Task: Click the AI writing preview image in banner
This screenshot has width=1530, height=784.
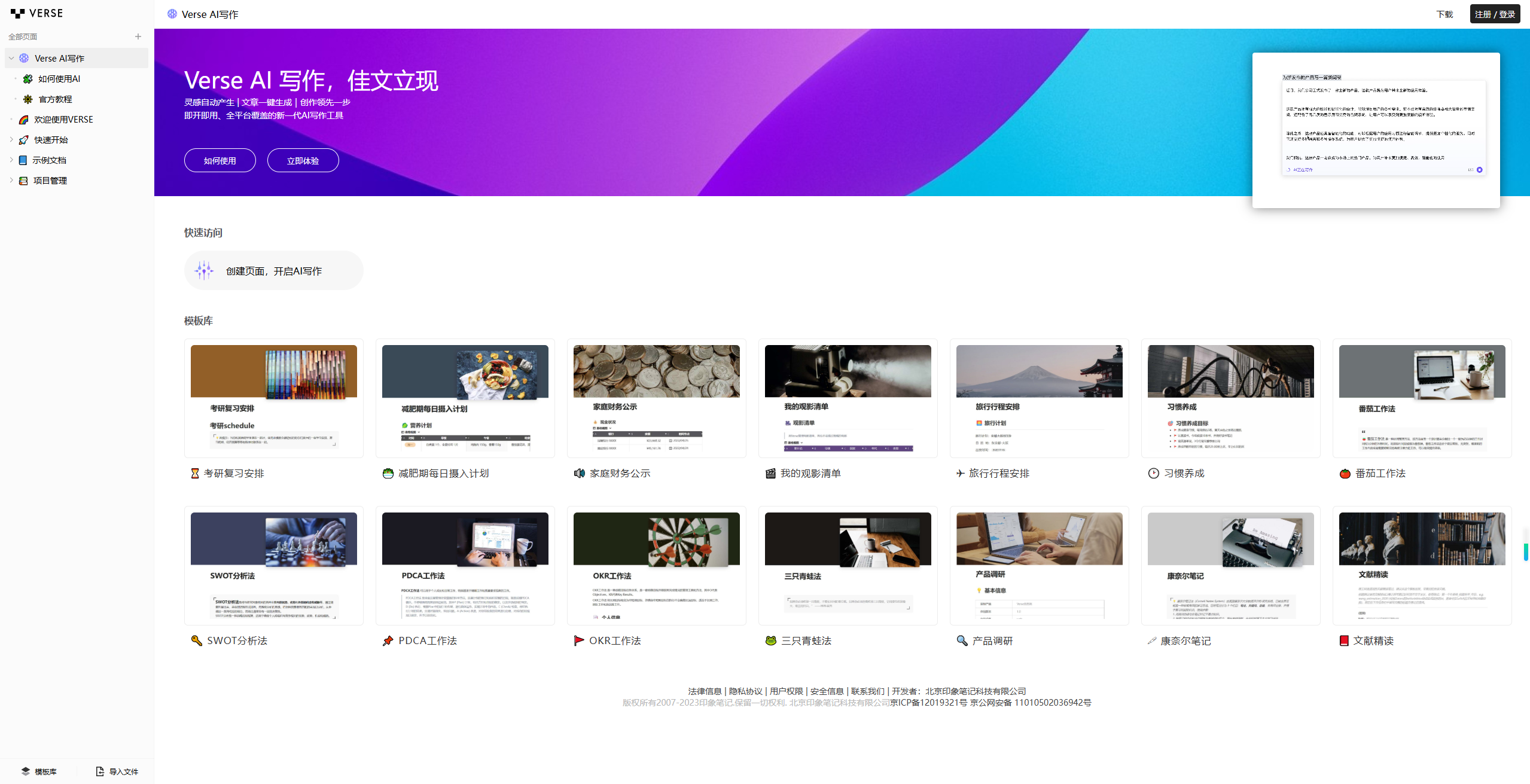Action: [x=1376, y=130]
